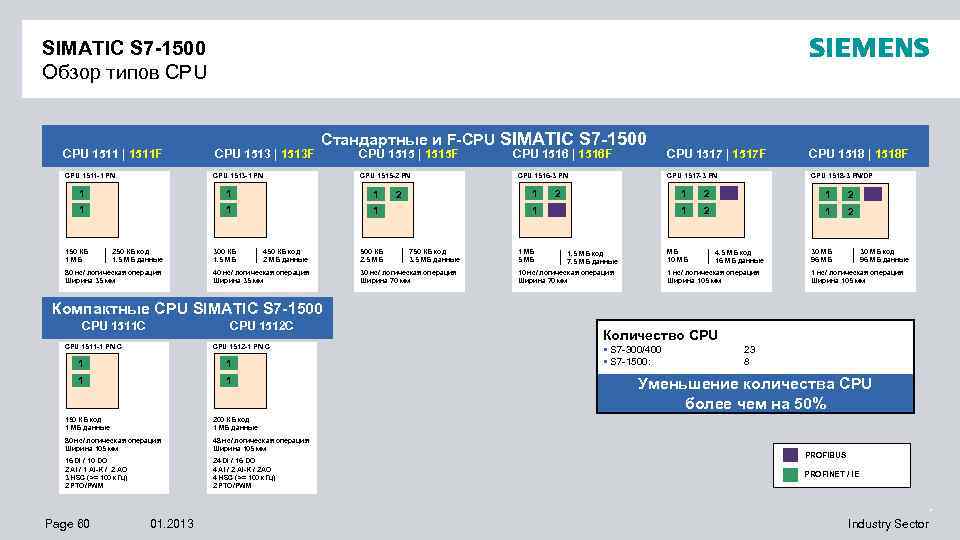Click the purple PROFIBUS legend square

790,455
